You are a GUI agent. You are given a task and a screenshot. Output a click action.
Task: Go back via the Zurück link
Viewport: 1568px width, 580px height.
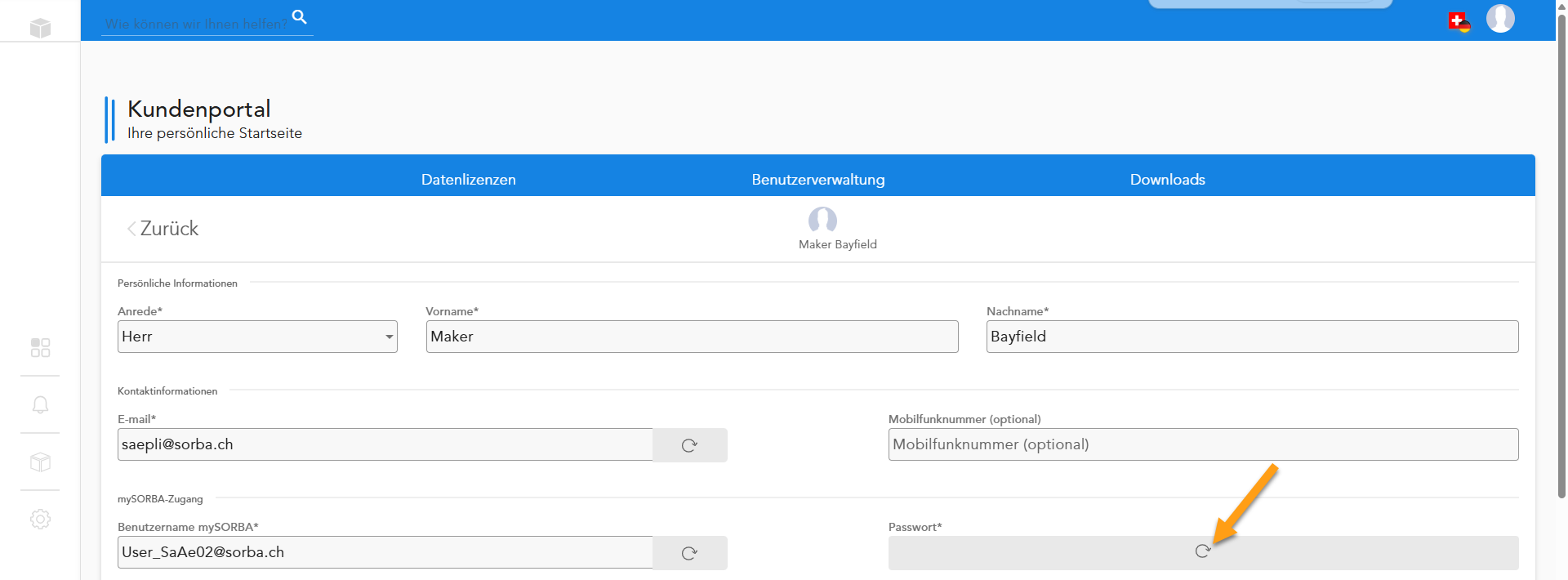click(x=163, y=229)
